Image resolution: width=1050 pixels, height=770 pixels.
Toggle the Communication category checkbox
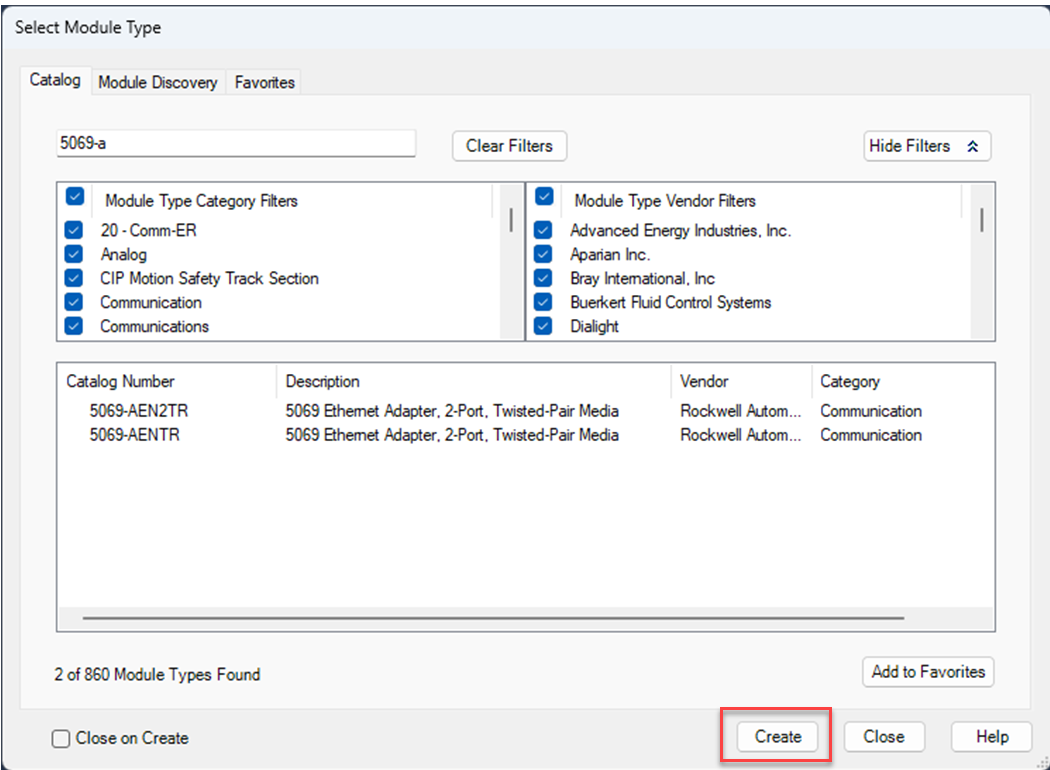tap(74, 302)
